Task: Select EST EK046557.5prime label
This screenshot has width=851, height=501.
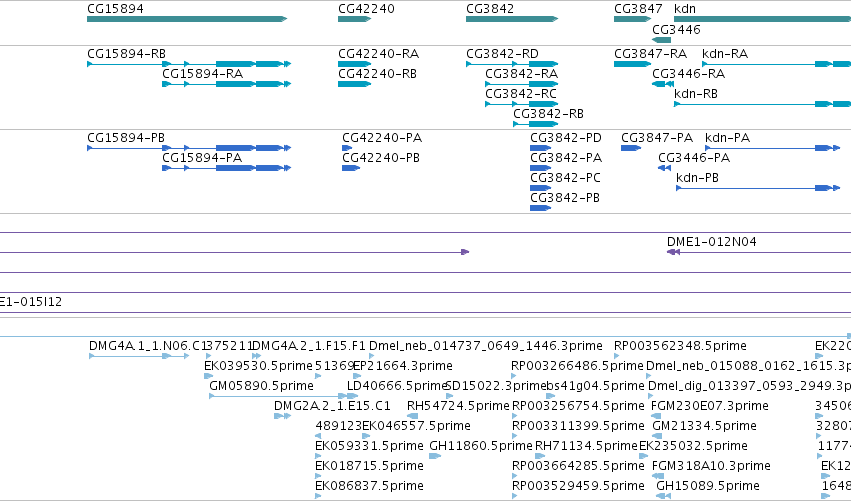Action: 416,426
